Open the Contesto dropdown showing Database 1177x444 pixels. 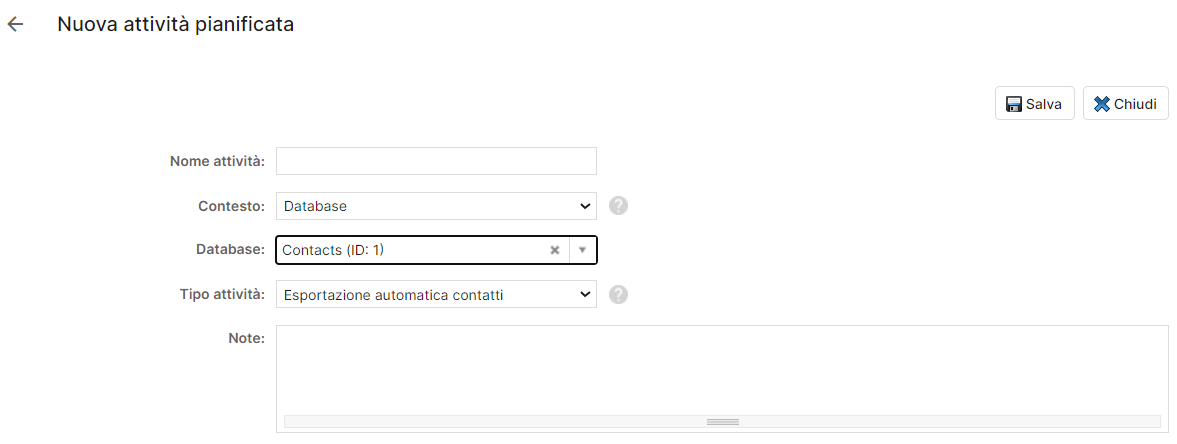(436, 206)
